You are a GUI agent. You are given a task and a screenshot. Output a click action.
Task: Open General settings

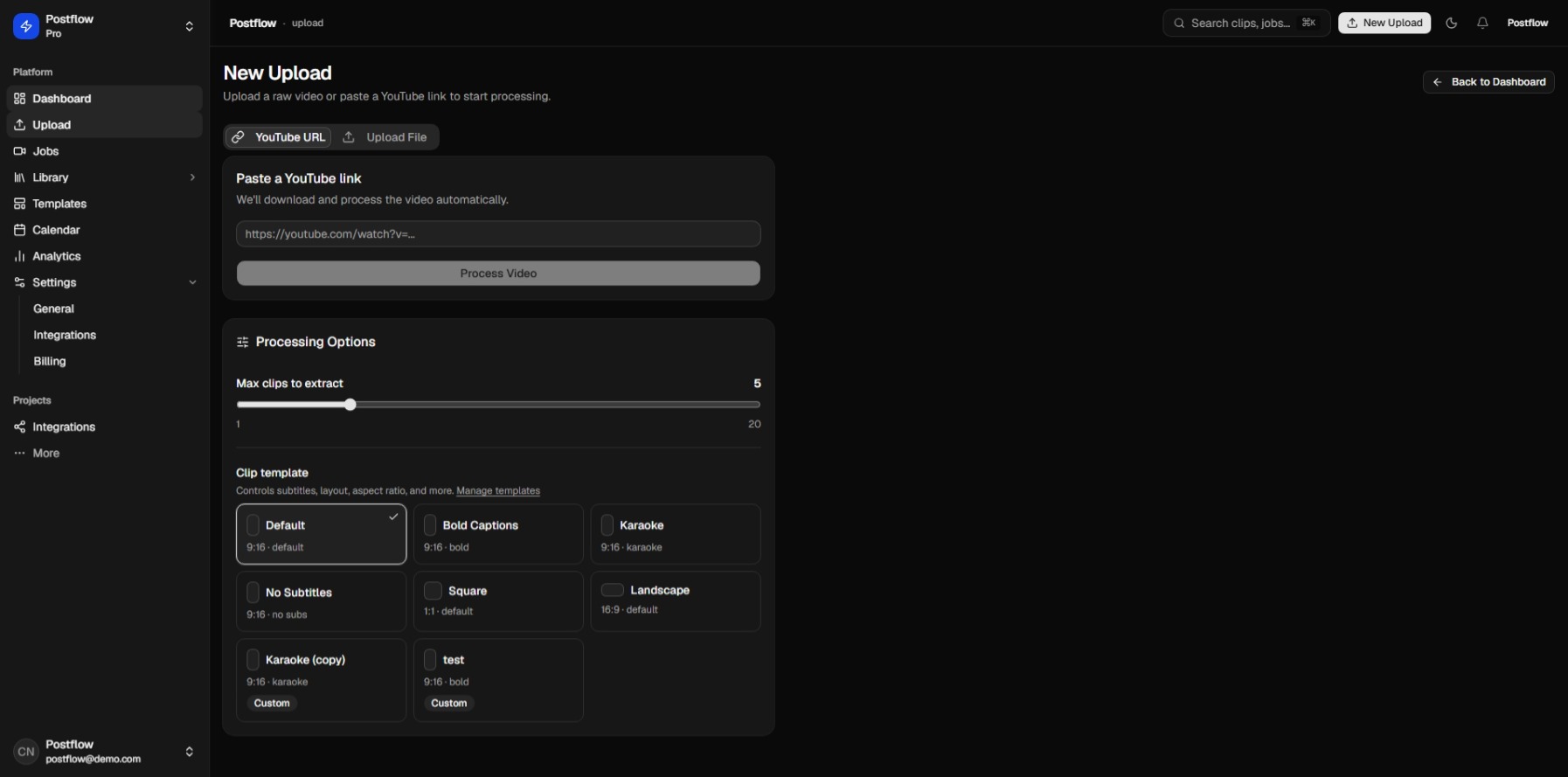[x=53, y=309]
